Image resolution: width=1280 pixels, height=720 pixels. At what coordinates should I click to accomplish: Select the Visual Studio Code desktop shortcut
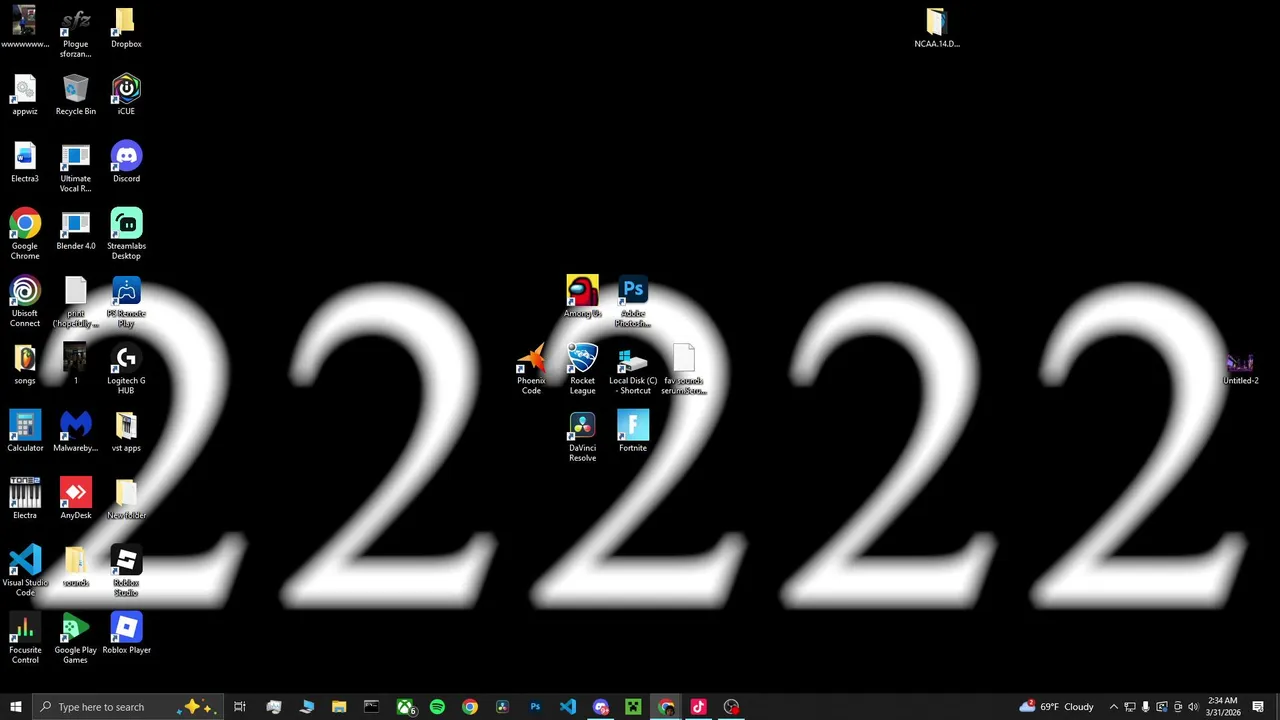tap(25, 571)
